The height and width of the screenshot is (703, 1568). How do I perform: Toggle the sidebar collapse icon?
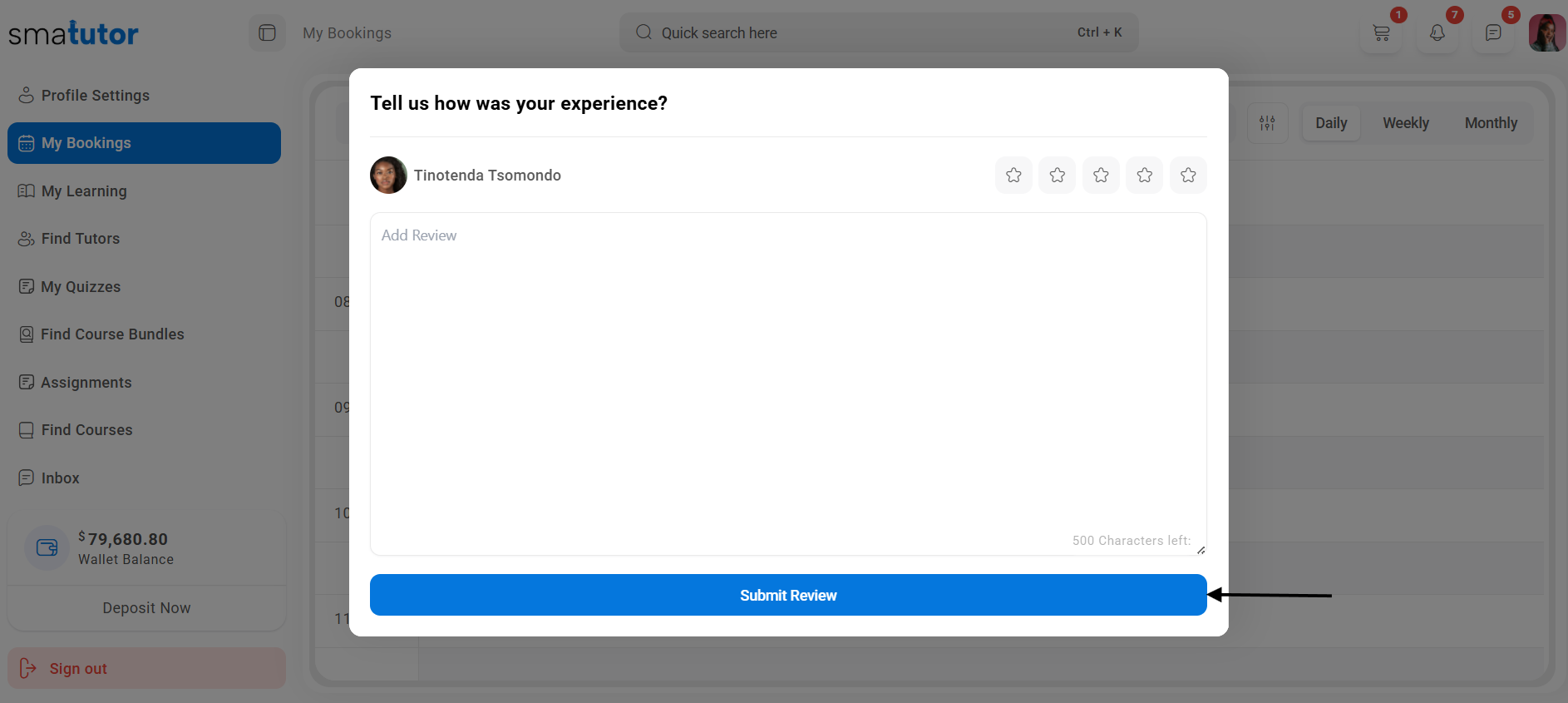tap(267, 33)
